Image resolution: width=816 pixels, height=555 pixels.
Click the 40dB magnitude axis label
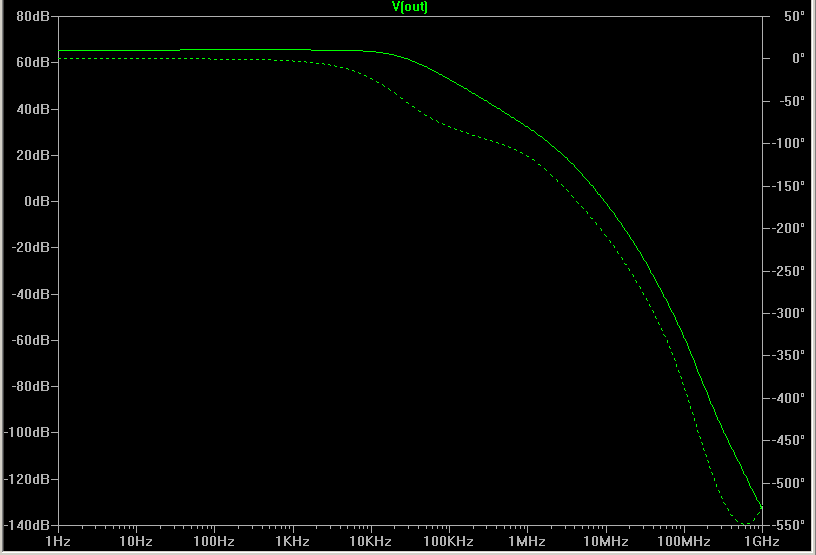point(33,109)
